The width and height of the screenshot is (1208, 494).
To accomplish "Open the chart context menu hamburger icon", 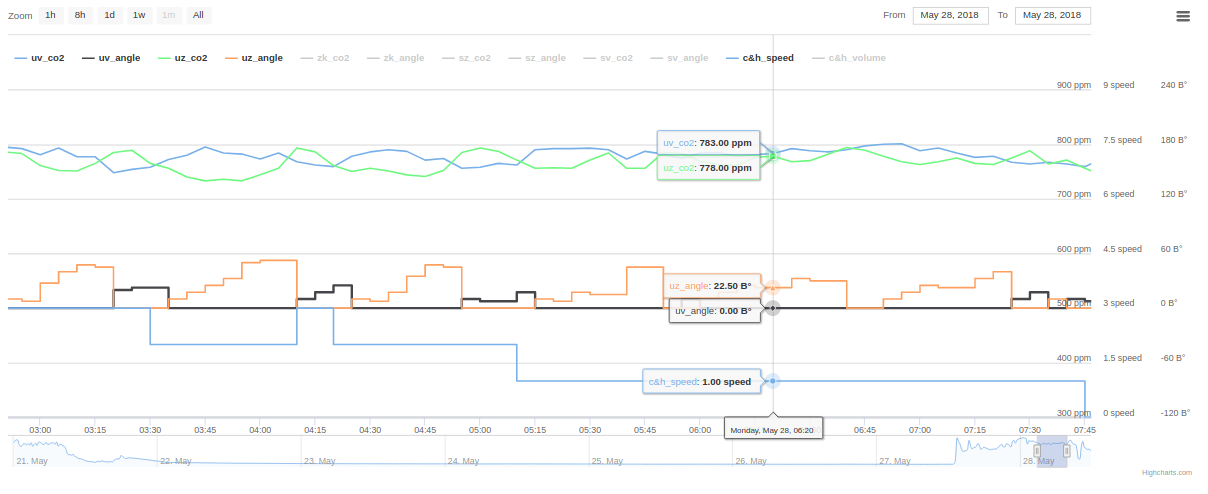I will click(1183, 16).
